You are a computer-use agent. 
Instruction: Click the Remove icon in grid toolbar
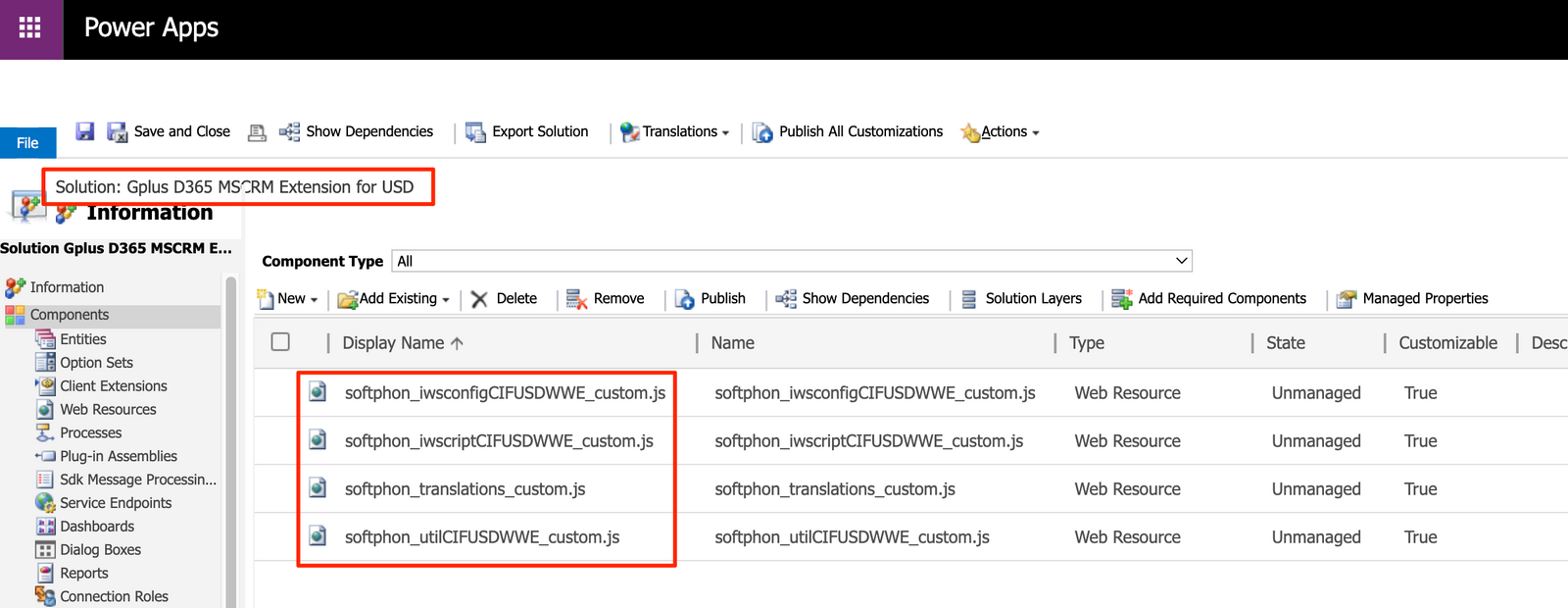[x=576, y=299]
